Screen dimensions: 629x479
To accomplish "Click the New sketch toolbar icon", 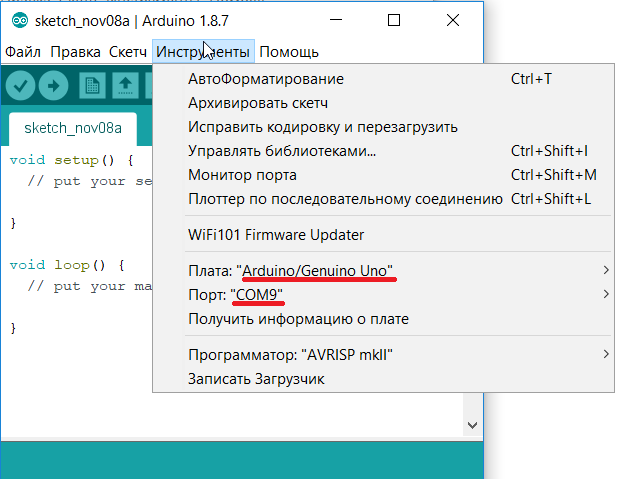I will tap(92, 85).
